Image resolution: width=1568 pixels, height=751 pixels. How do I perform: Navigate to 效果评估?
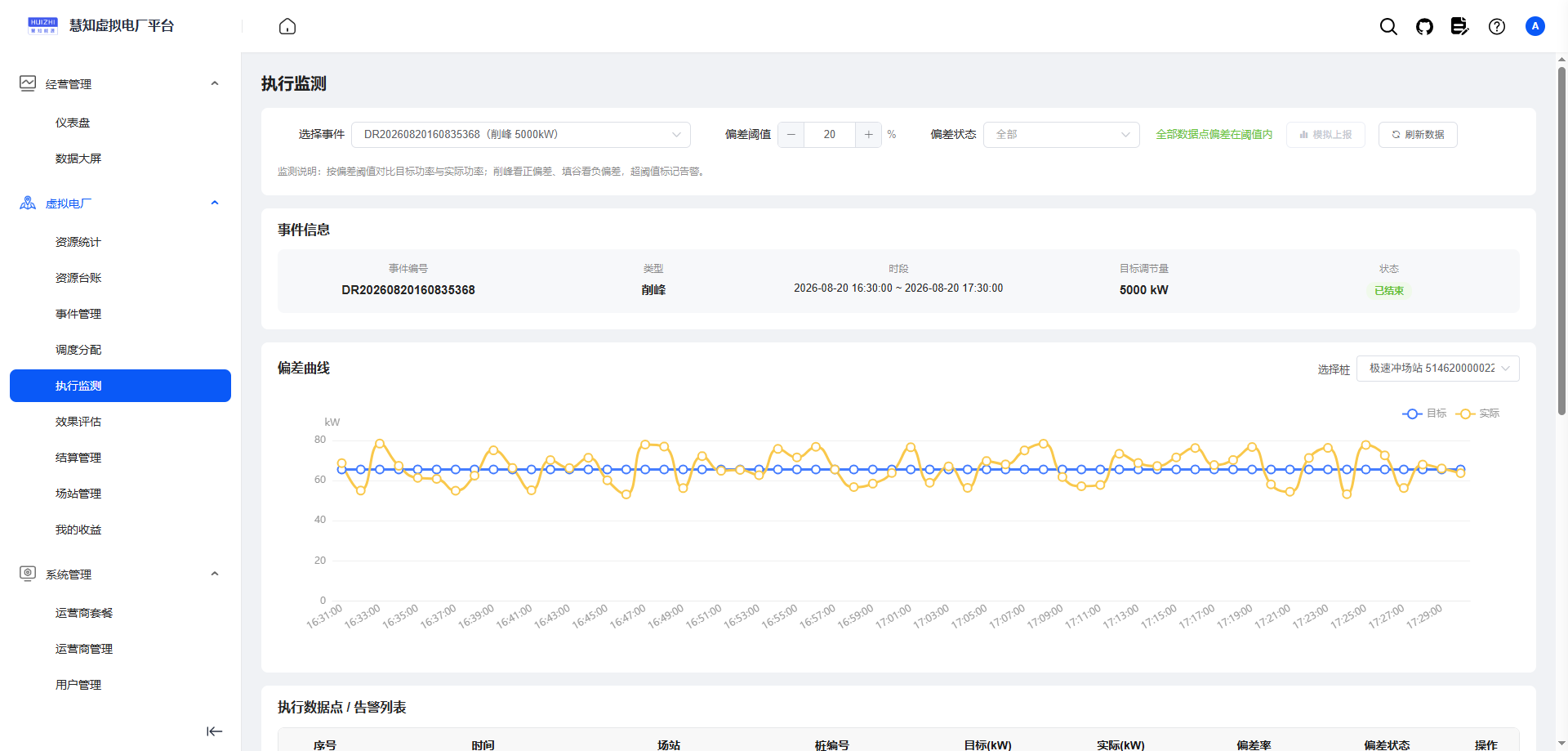120,422
